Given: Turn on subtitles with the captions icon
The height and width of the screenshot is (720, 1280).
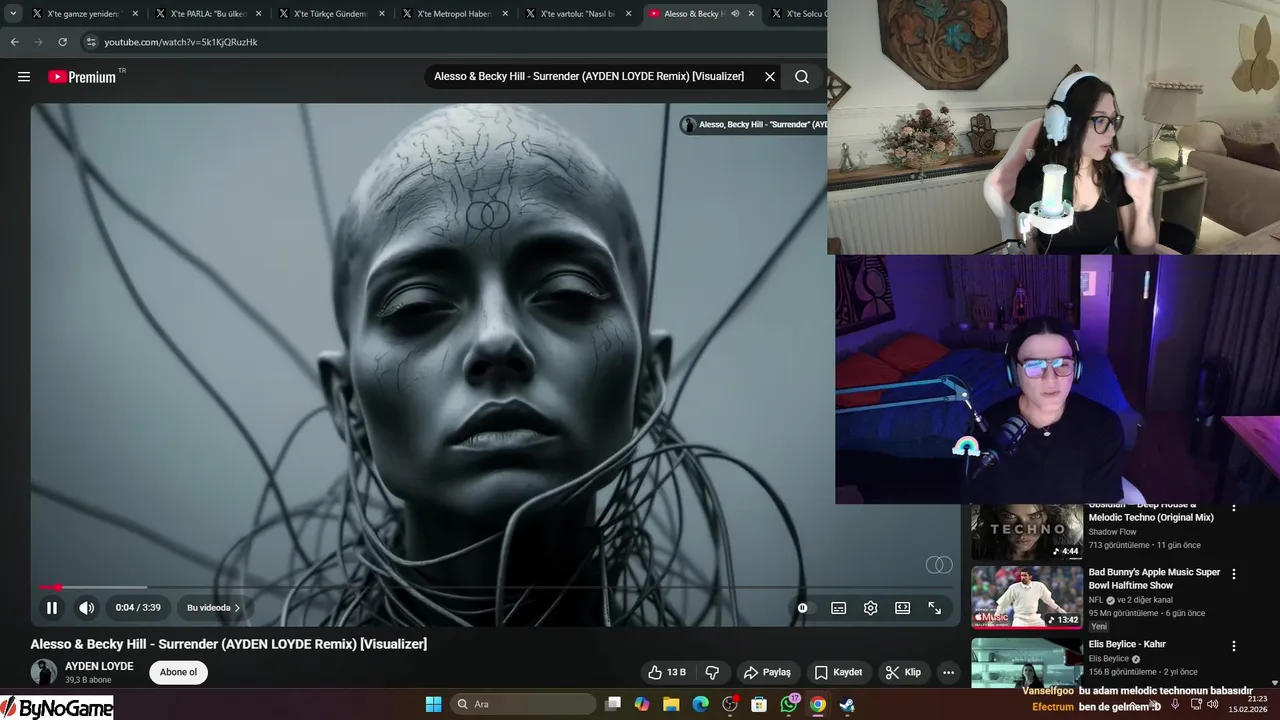Looking at the screenshot, I should 838,607.
